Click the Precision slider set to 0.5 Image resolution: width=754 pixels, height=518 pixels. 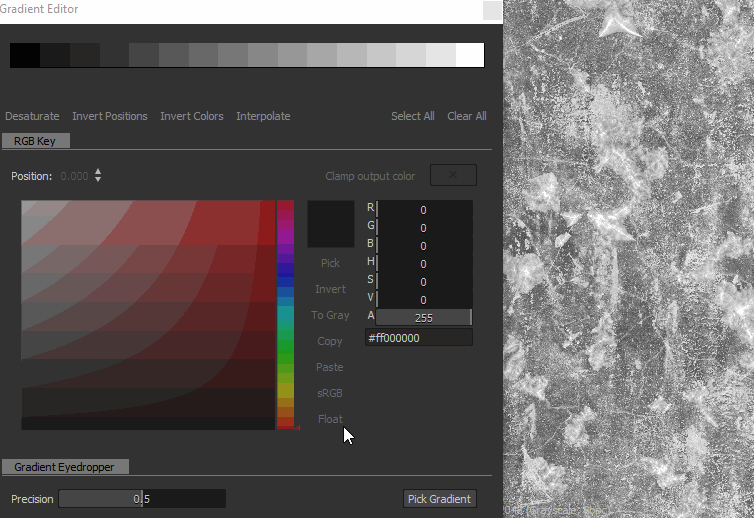pos(142,499)
